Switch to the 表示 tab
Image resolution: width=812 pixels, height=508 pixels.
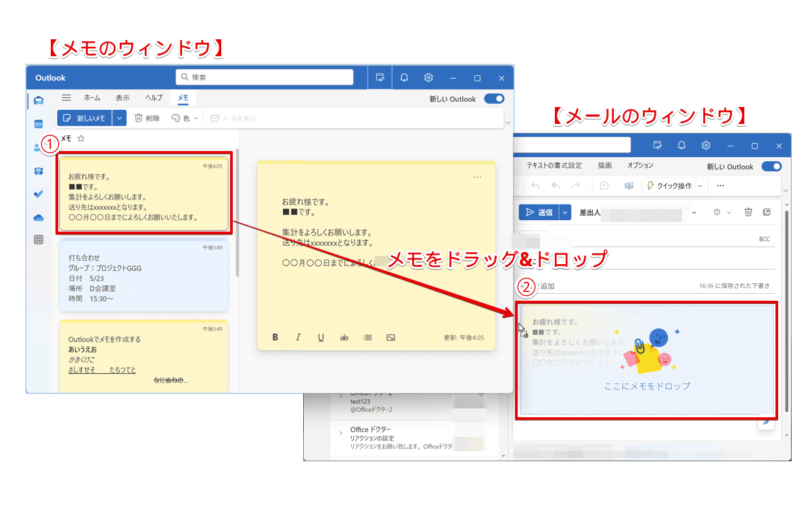pyautogui.click(x=123, y=97)
